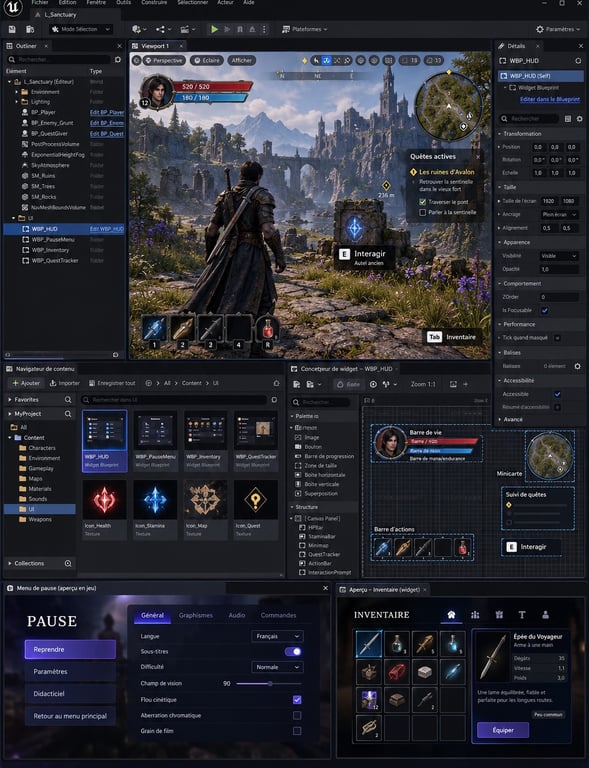Click Retour au menu principal button

(x=70, y=716)
